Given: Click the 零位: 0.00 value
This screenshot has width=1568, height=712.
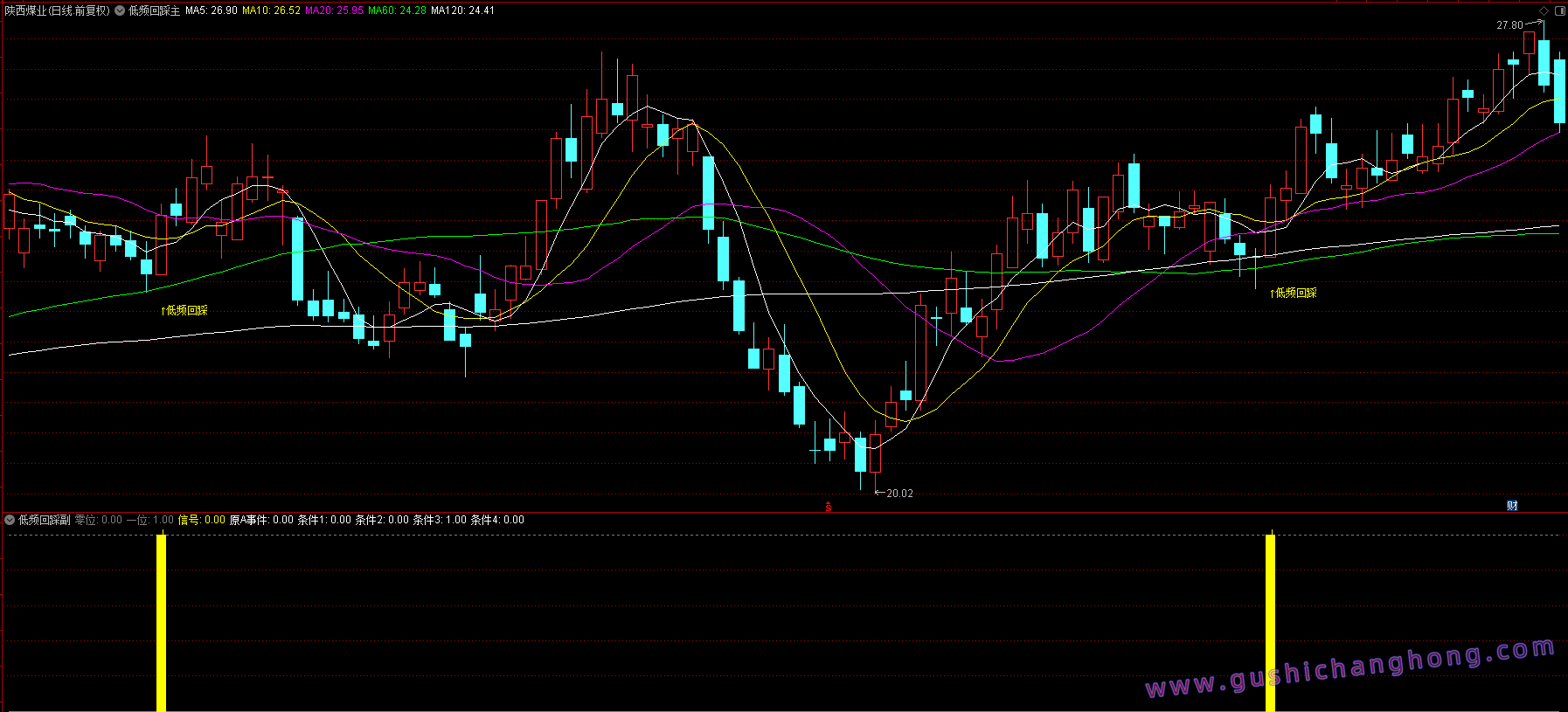Looking at the screenshot, I should 99,520.
